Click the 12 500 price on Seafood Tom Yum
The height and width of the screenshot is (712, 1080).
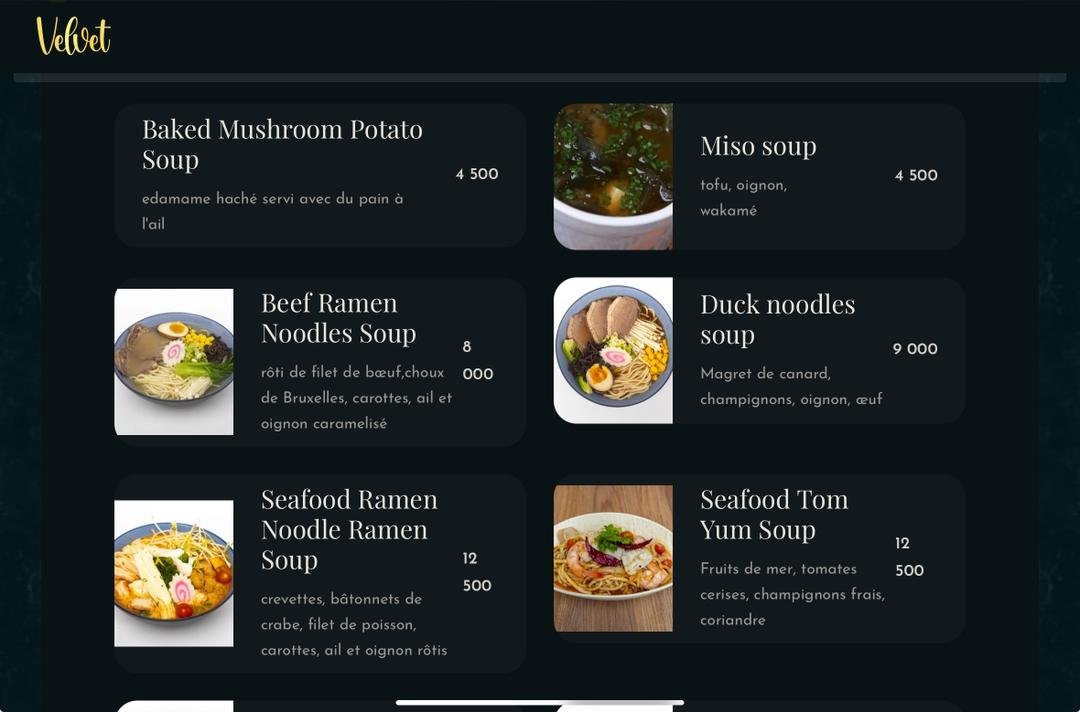pyautogui.click(x=909, y=556)
